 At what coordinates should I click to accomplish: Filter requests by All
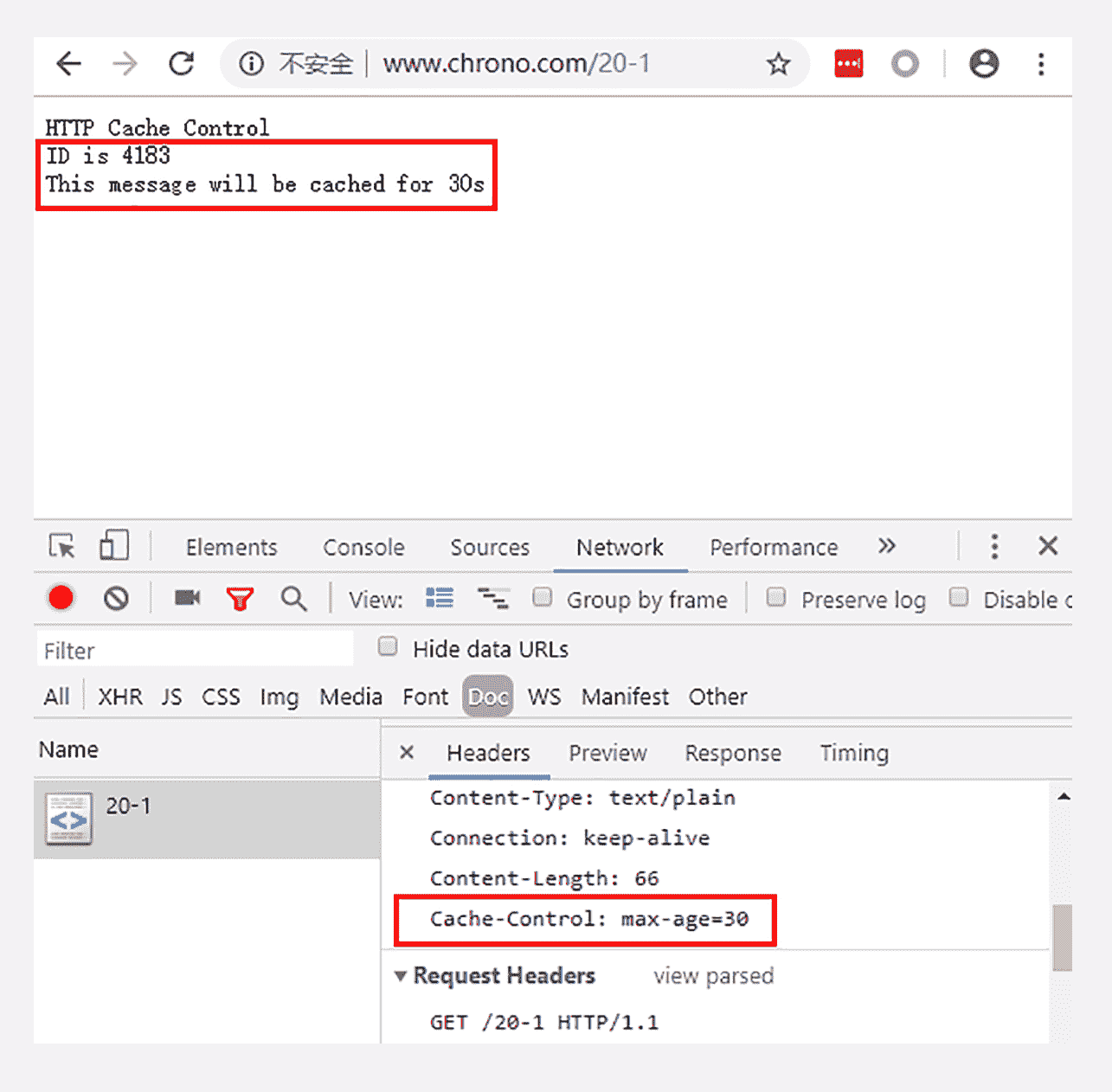(x=56, y=697)
